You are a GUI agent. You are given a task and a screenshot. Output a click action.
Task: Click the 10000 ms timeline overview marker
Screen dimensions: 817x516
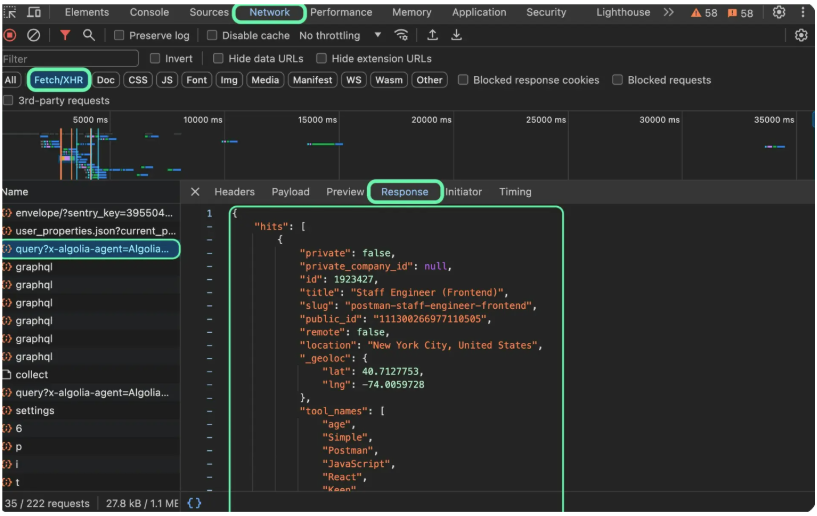[203, 120]
